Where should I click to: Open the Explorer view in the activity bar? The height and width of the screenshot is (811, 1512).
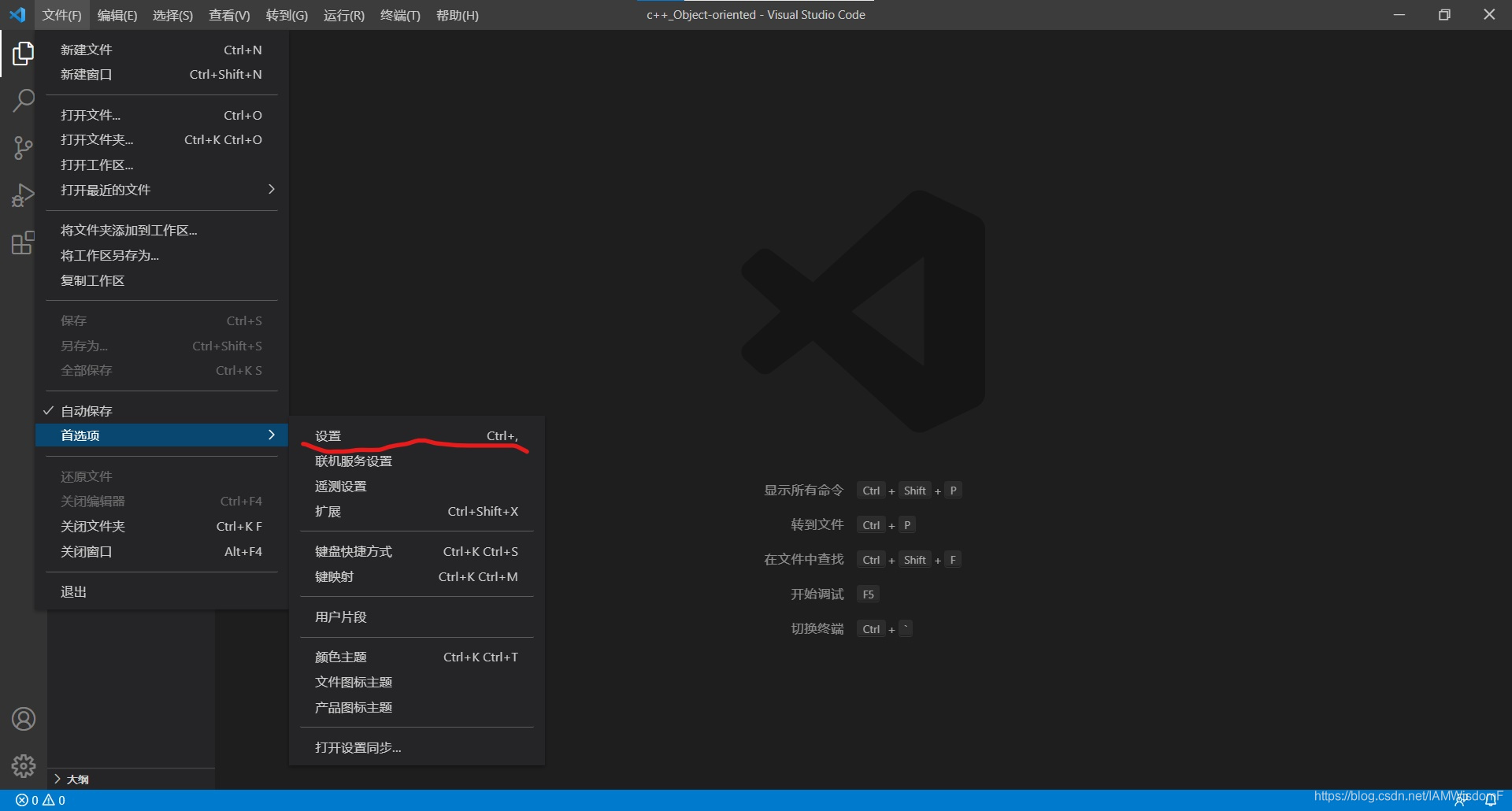pos(23,54)
